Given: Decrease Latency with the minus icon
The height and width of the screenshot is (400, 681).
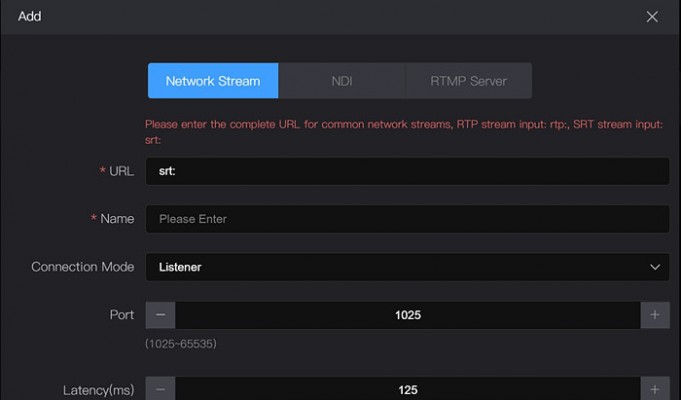Looking at the screenshot, I should (160, 389).
